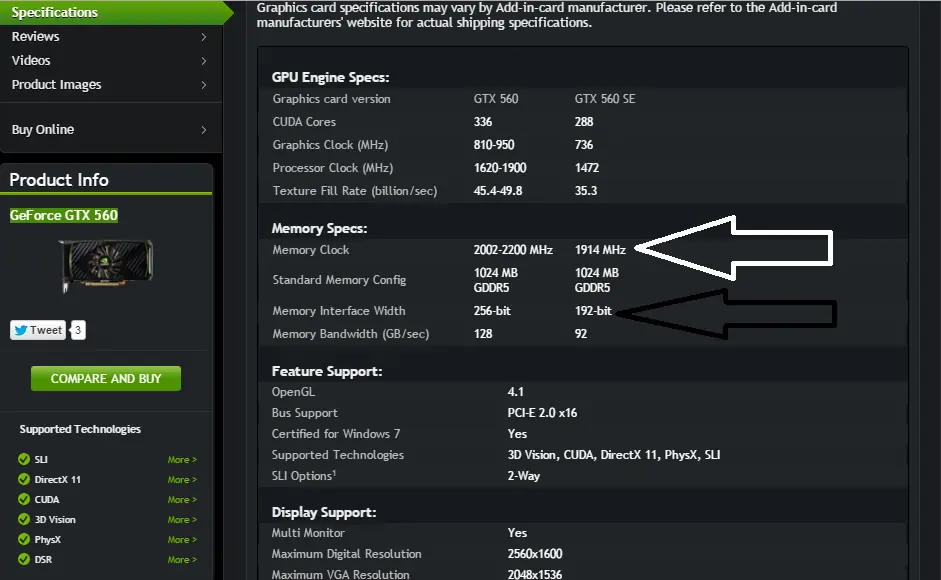
Task: Click the supported technologies list value text
Action: (x=613, y=455)
